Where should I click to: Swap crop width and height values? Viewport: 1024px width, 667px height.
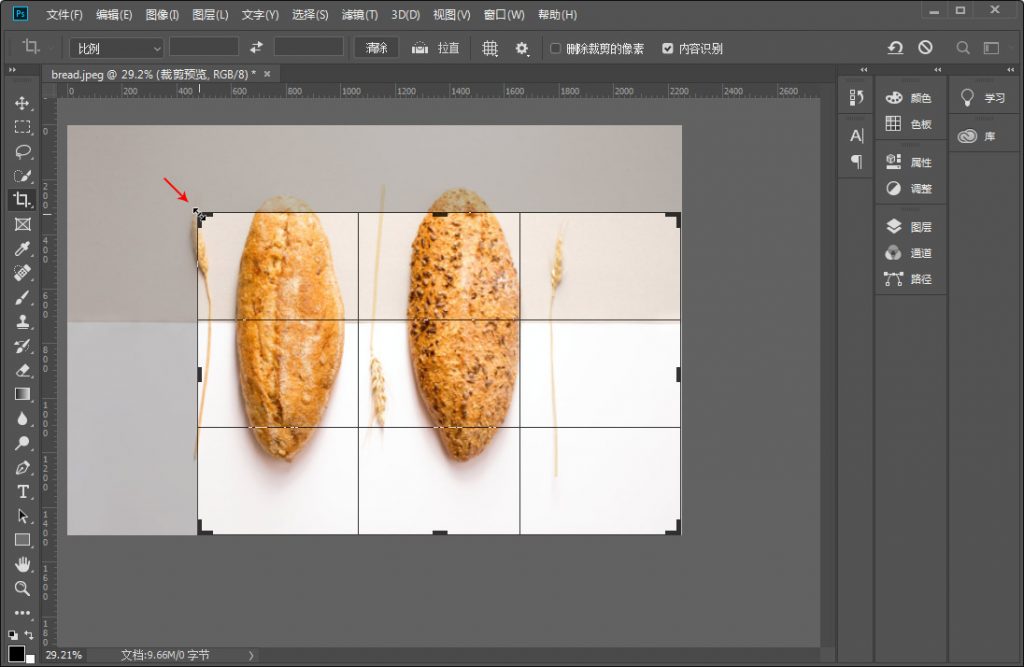tap(256, 48)
